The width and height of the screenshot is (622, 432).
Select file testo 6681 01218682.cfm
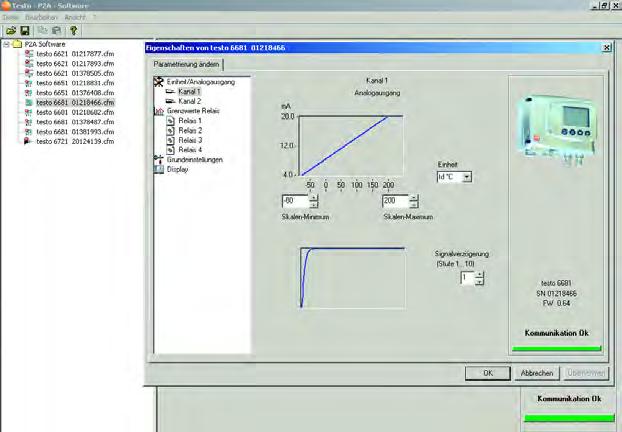click(75, 112)
